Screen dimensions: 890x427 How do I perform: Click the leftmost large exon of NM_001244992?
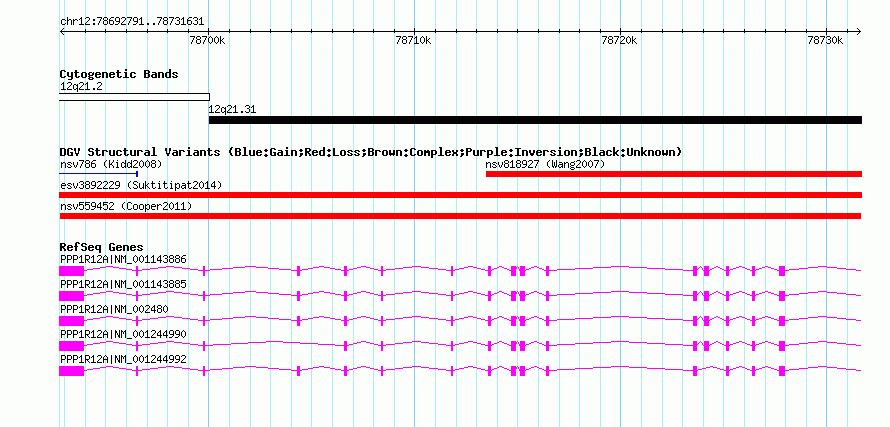(72, 371)
